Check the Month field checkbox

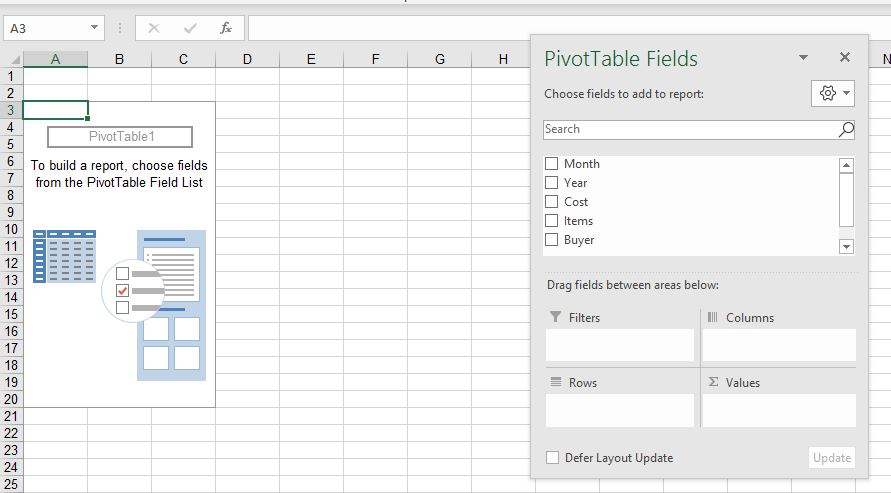coord(551,164)
